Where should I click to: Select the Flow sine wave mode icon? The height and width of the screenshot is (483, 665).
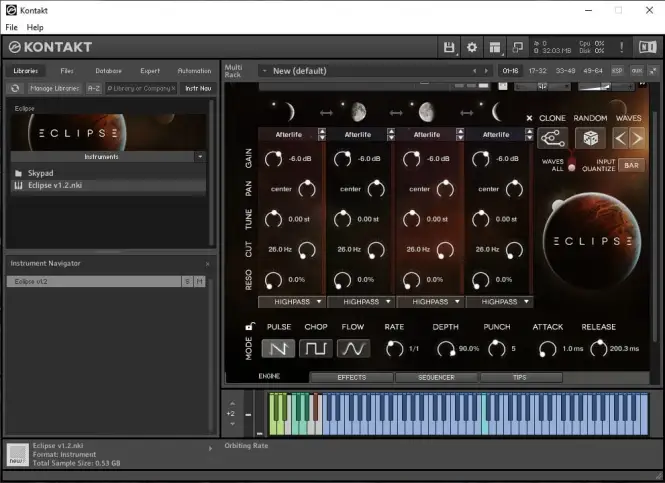[x=353, y=349]
